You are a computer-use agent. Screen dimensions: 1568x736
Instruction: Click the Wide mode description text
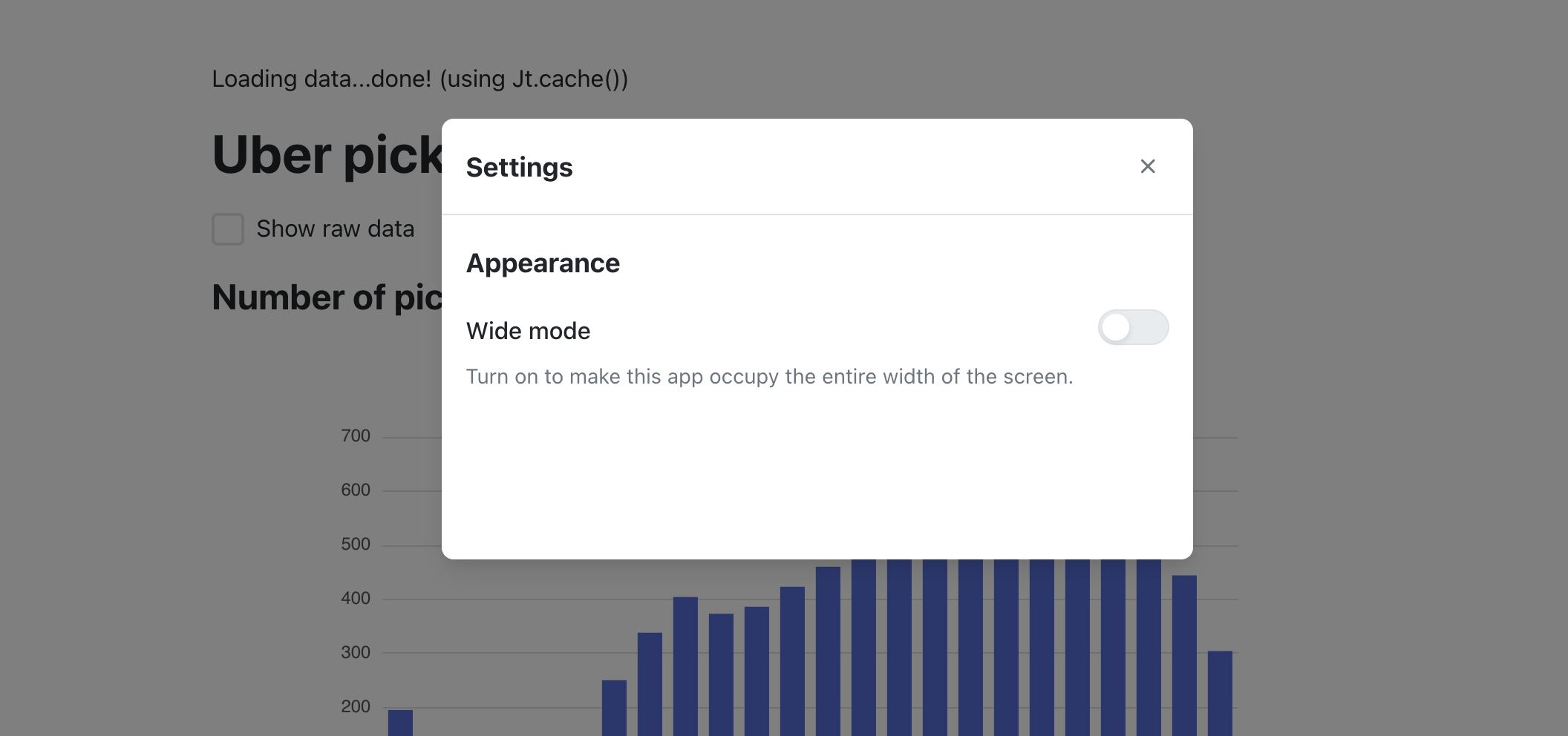pyautogui.click(x=769, y=377)
